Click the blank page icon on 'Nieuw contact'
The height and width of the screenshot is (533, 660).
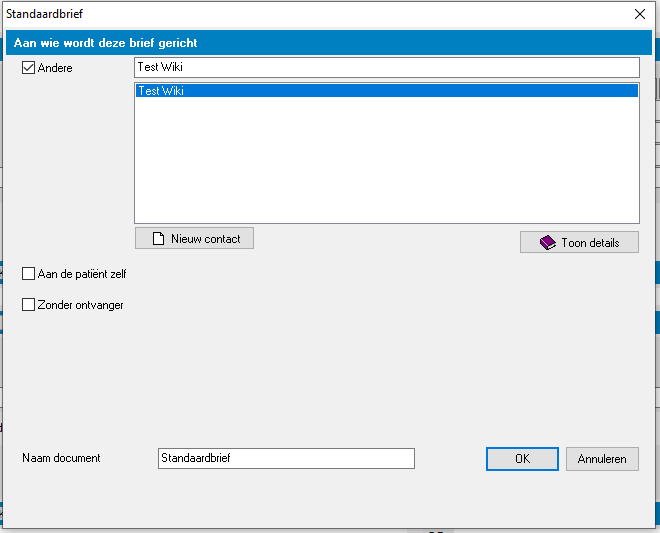(x=158, y=239)
